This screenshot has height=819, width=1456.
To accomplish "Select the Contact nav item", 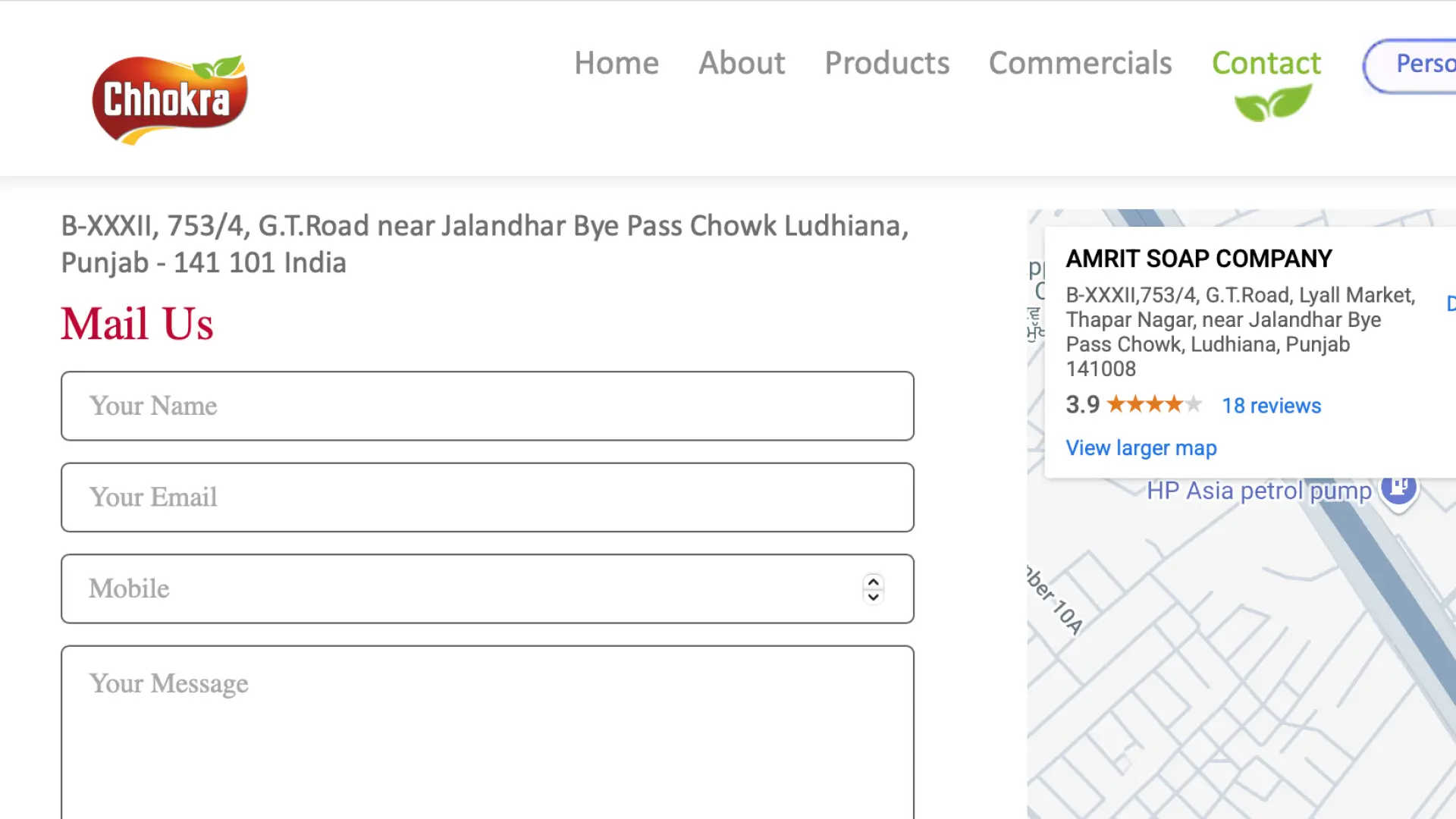I will coord(1266,63).
